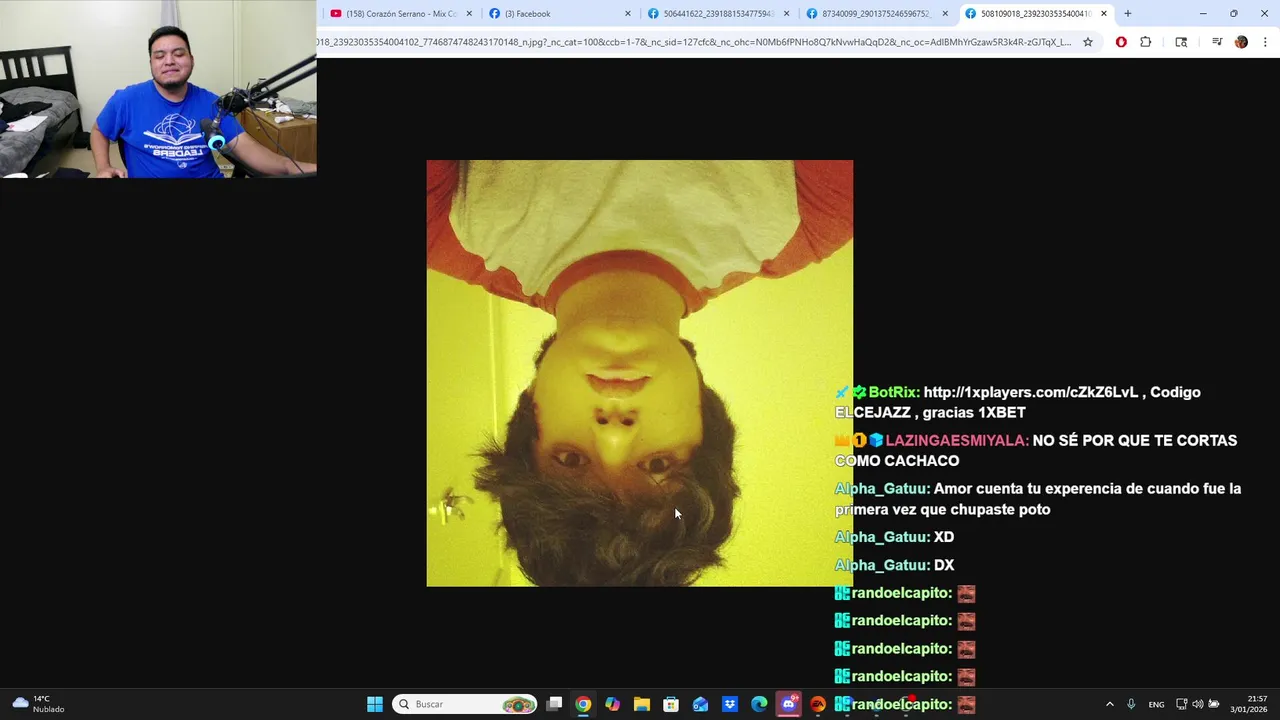
Task: Click Alpha_Gatuu's DX message
Action: coord(944,565)
